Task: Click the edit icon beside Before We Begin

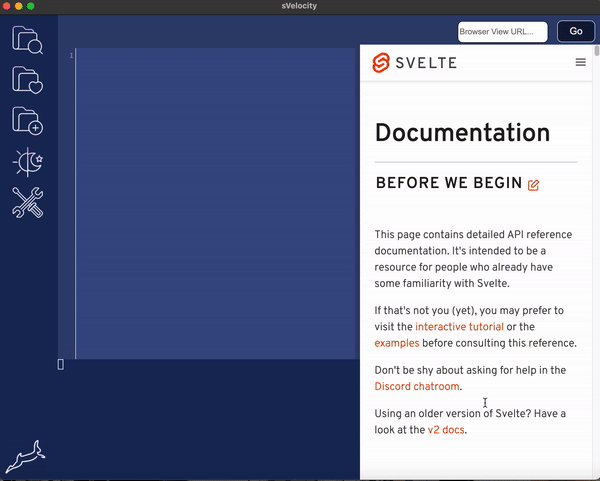Action: (533, 185)
